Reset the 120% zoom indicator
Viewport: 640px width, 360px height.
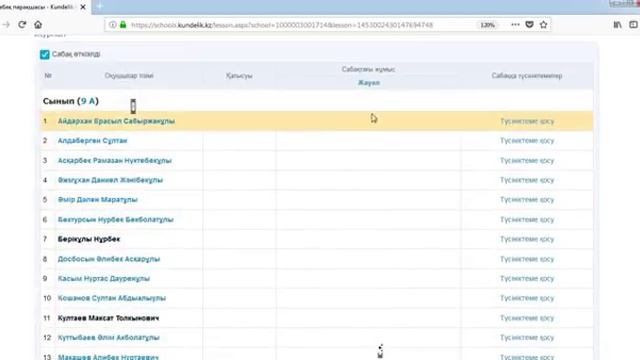click(x=487, y=25)
